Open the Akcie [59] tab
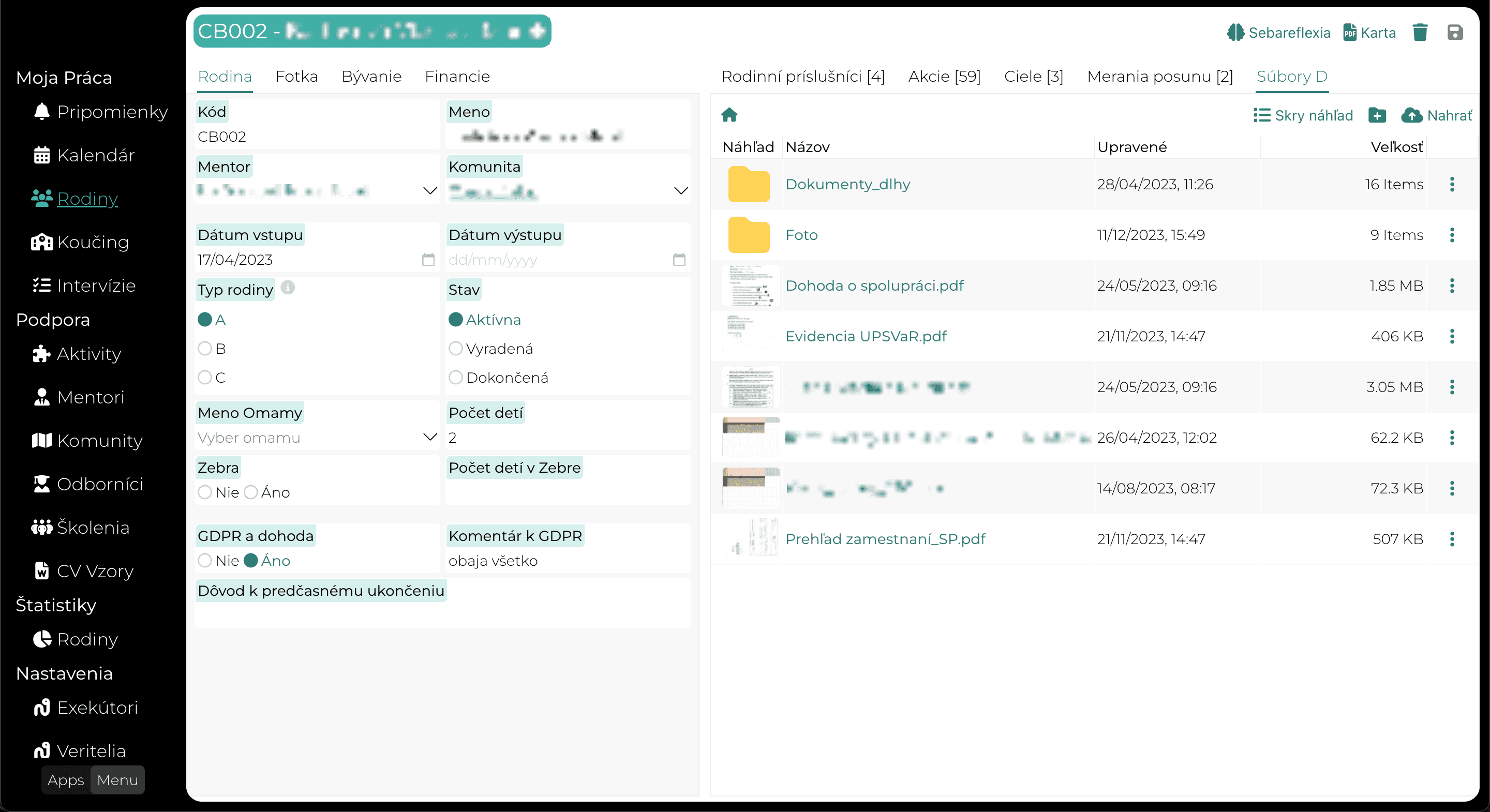Screen dimensions: 1490x812 point(944,77)
